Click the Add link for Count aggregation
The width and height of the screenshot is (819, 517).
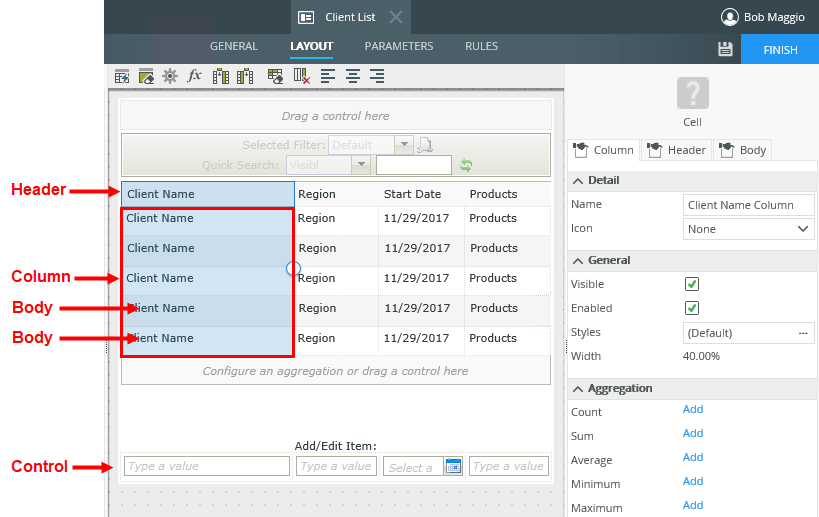pyautogui.click(x=693, y=409)
